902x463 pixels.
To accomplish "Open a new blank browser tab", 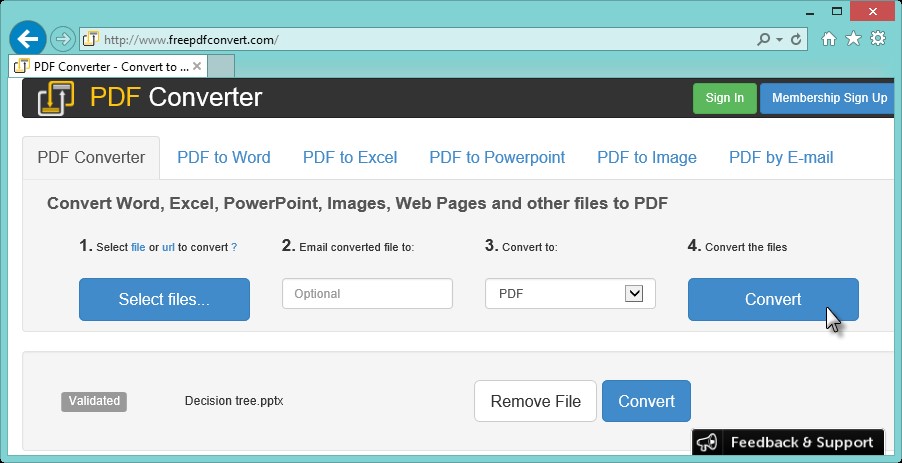I will pos(220,66).
